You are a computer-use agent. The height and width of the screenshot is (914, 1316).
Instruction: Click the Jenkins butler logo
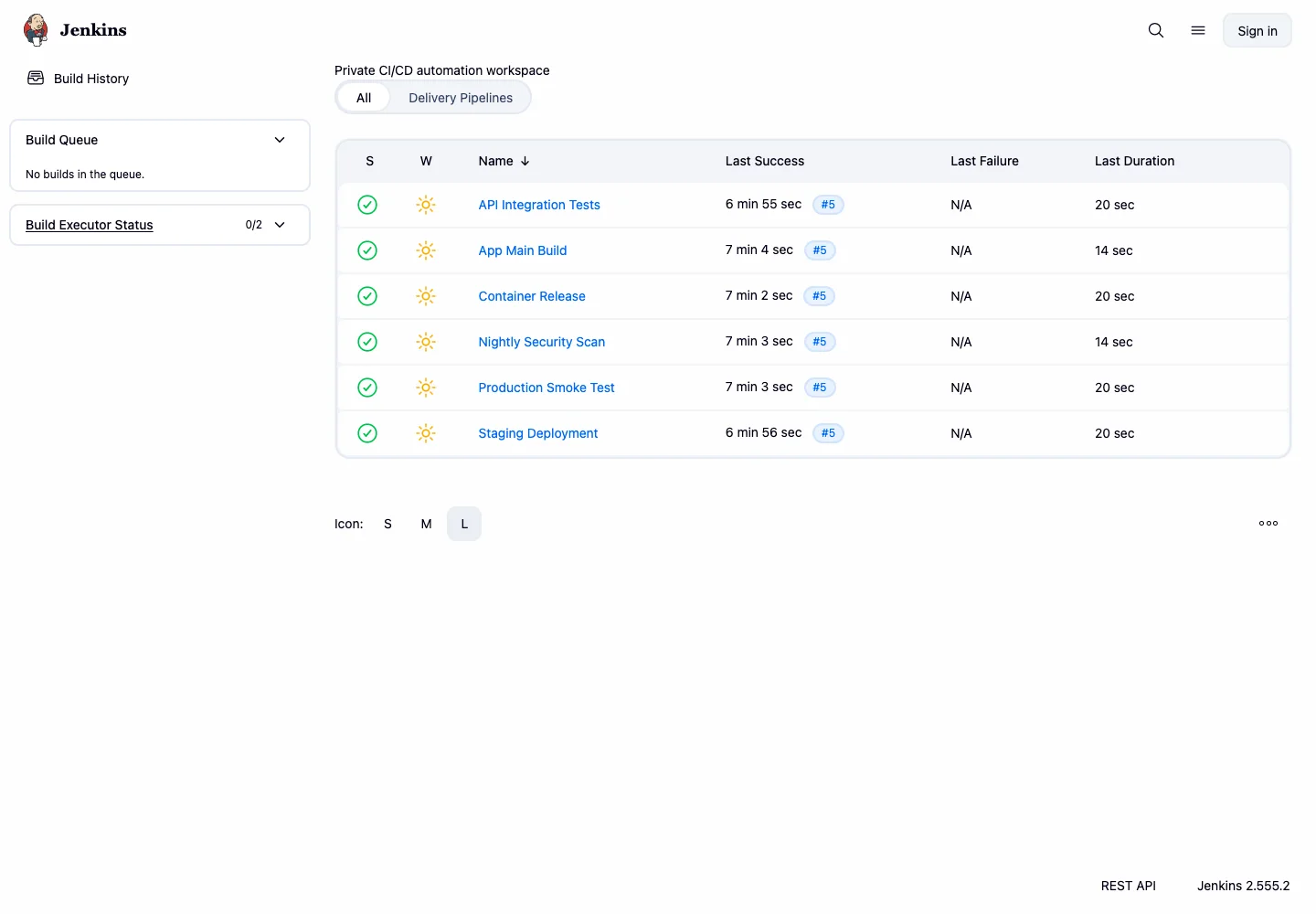36,30
